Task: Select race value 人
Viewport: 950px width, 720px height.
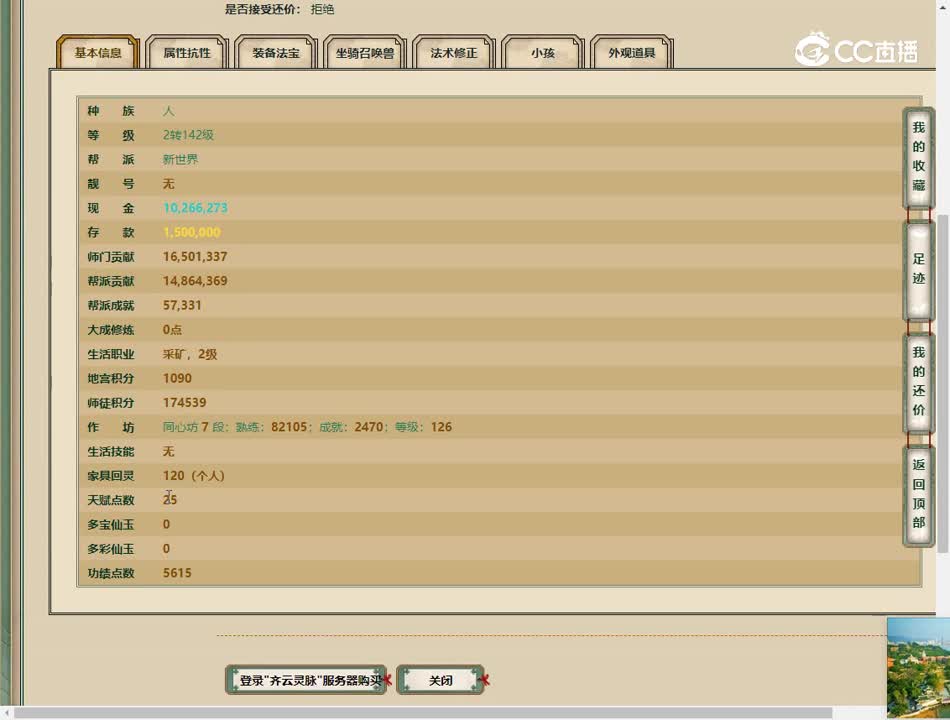Action: pos(168,111)
